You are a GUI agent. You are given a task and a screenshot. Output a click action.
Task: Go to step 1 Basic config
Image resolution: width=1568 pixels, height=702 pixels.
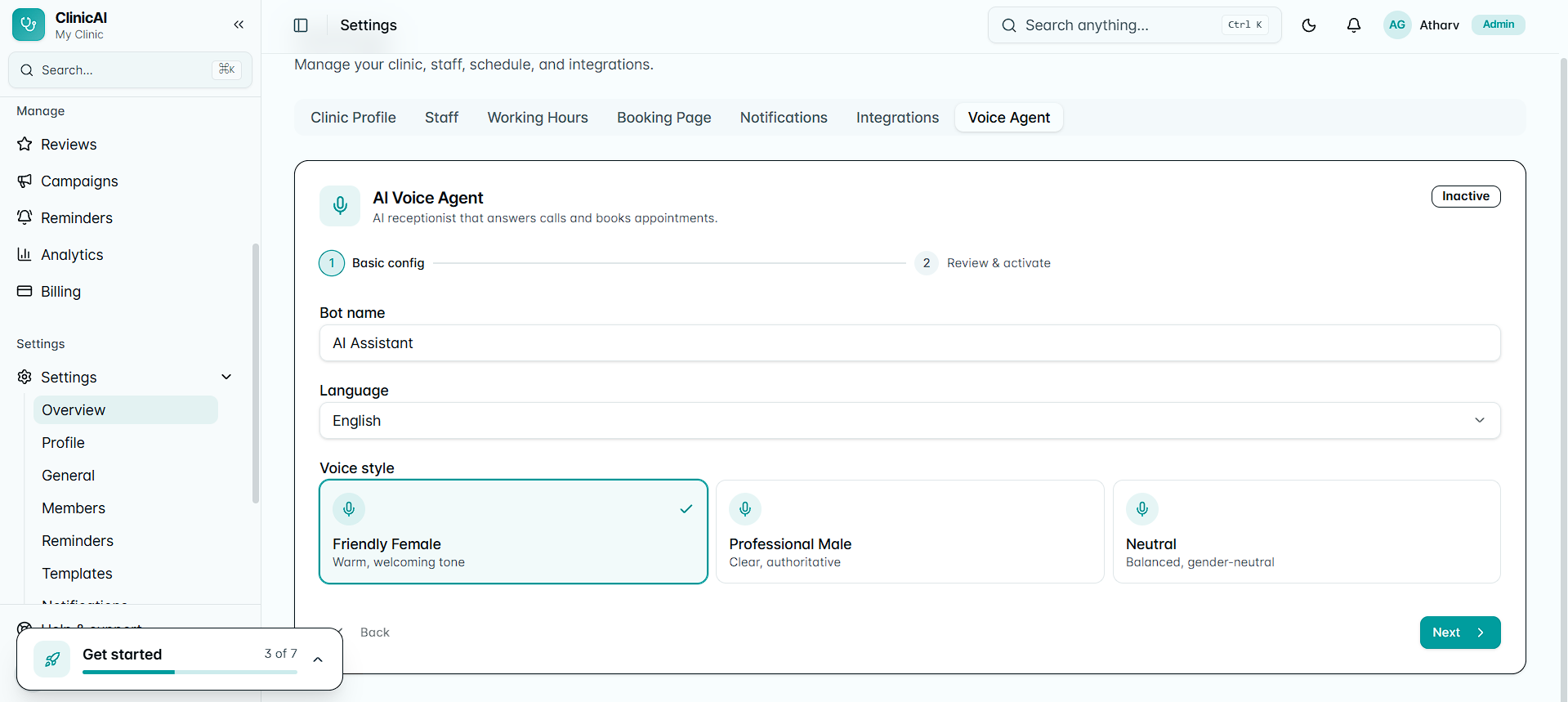[x=372, y=263]
